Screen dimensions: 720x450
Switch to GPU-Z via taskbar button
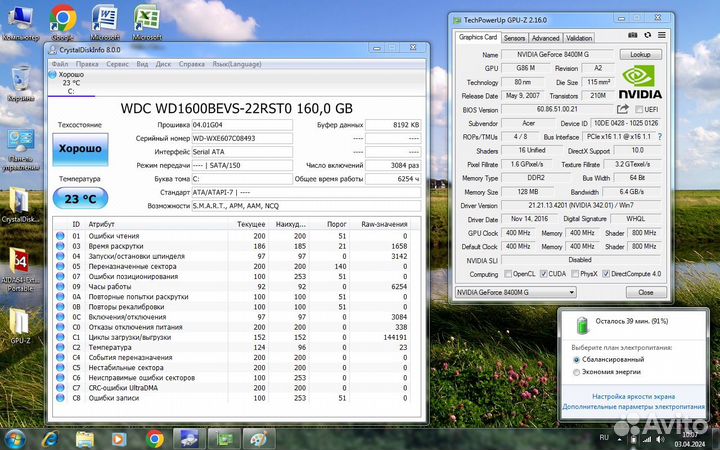[x=224, y=439]
